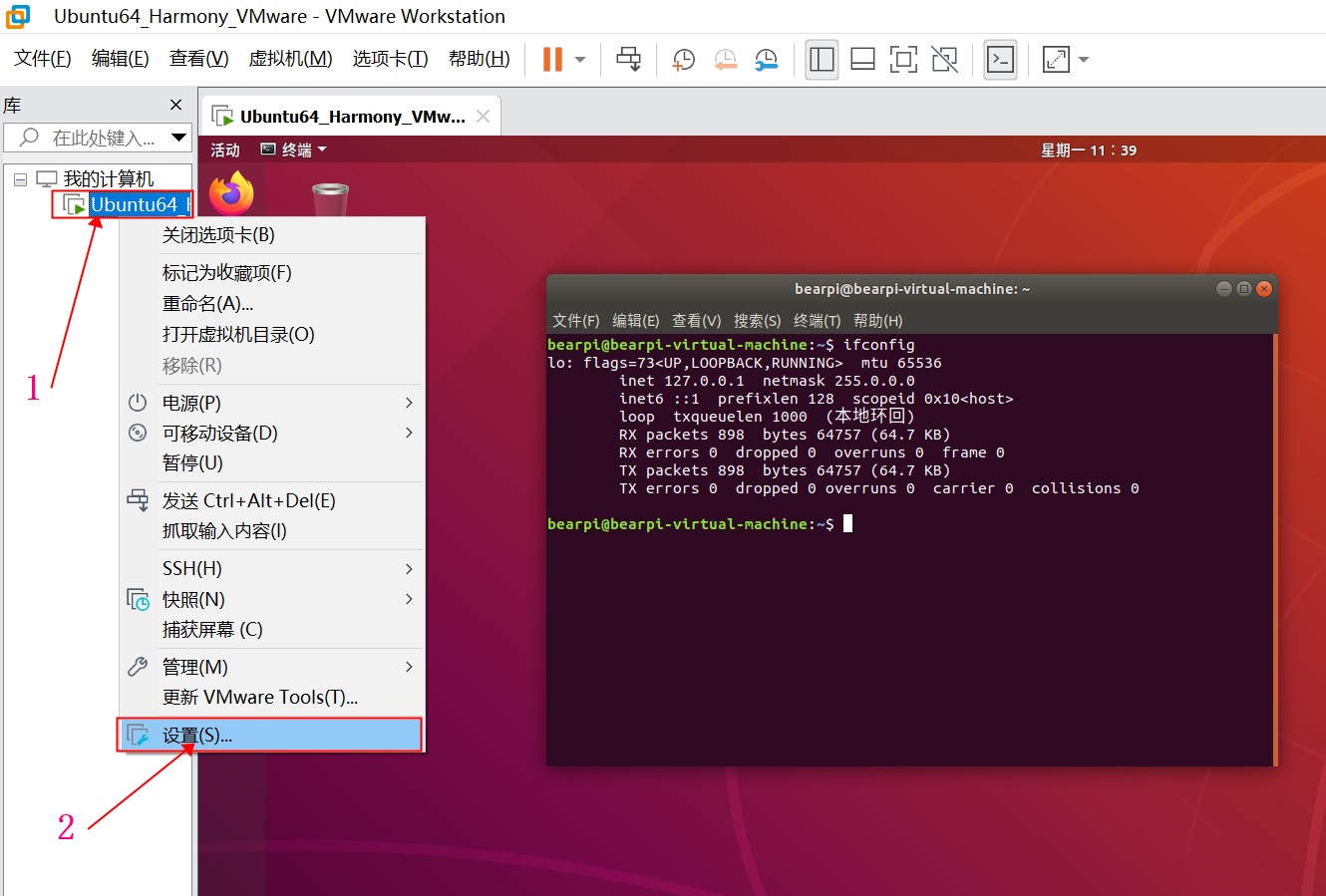Viewport: 1326px width, 896px height.
Task: Select 我的计算机 in the library tree
Action: click(109, 179)
